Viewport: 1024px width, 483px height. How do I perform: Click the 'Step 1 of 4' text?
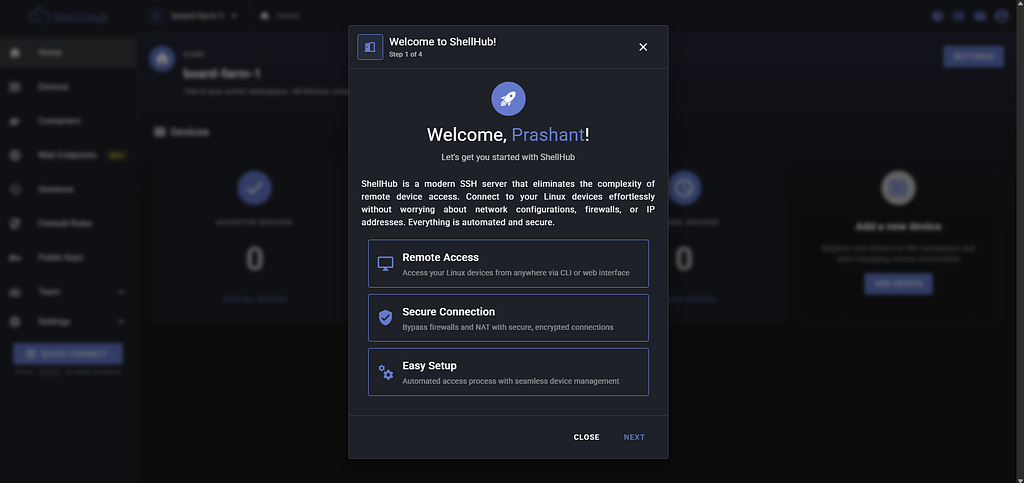coord(406,55)
